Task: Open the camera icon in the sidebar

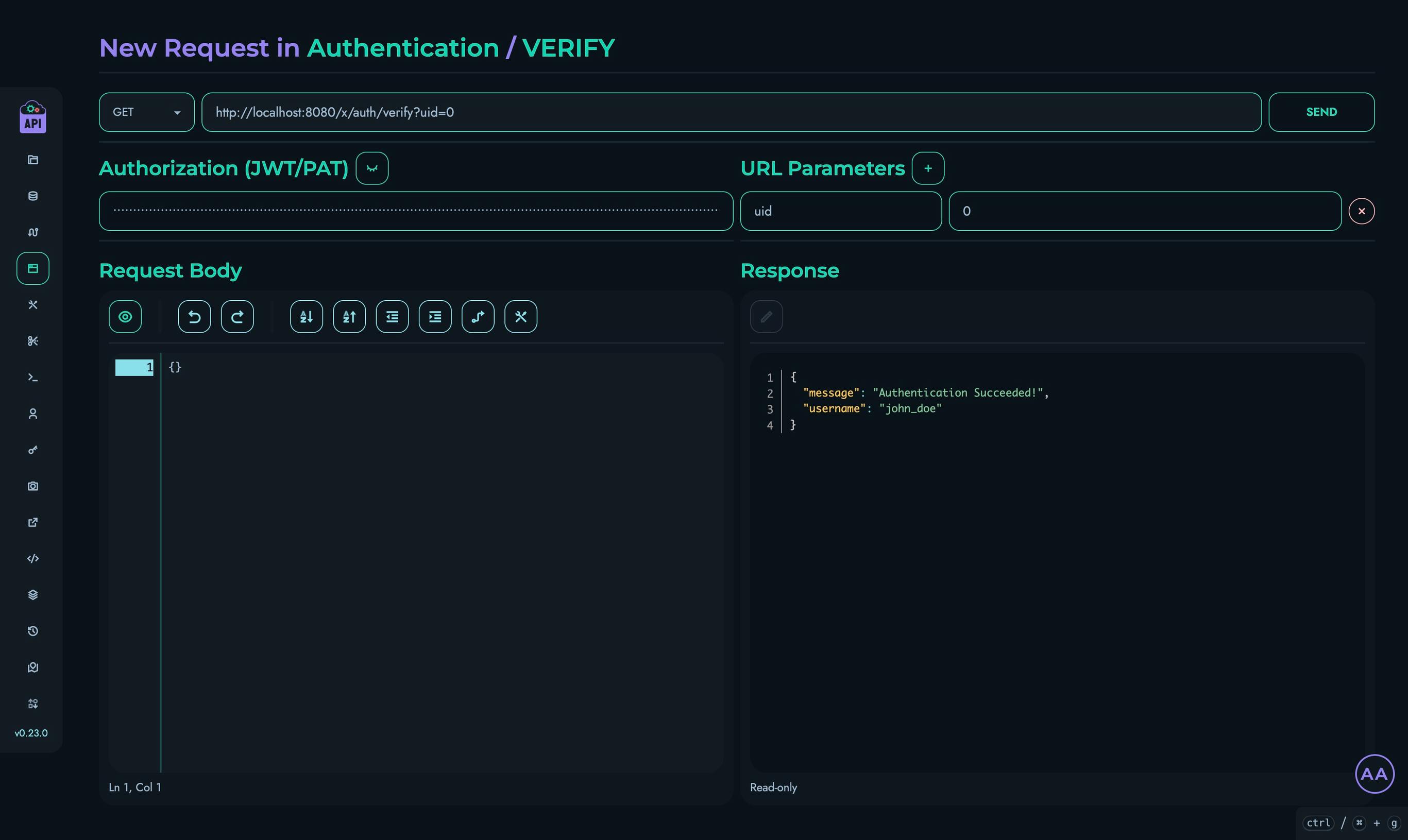Action: point(33,486)
